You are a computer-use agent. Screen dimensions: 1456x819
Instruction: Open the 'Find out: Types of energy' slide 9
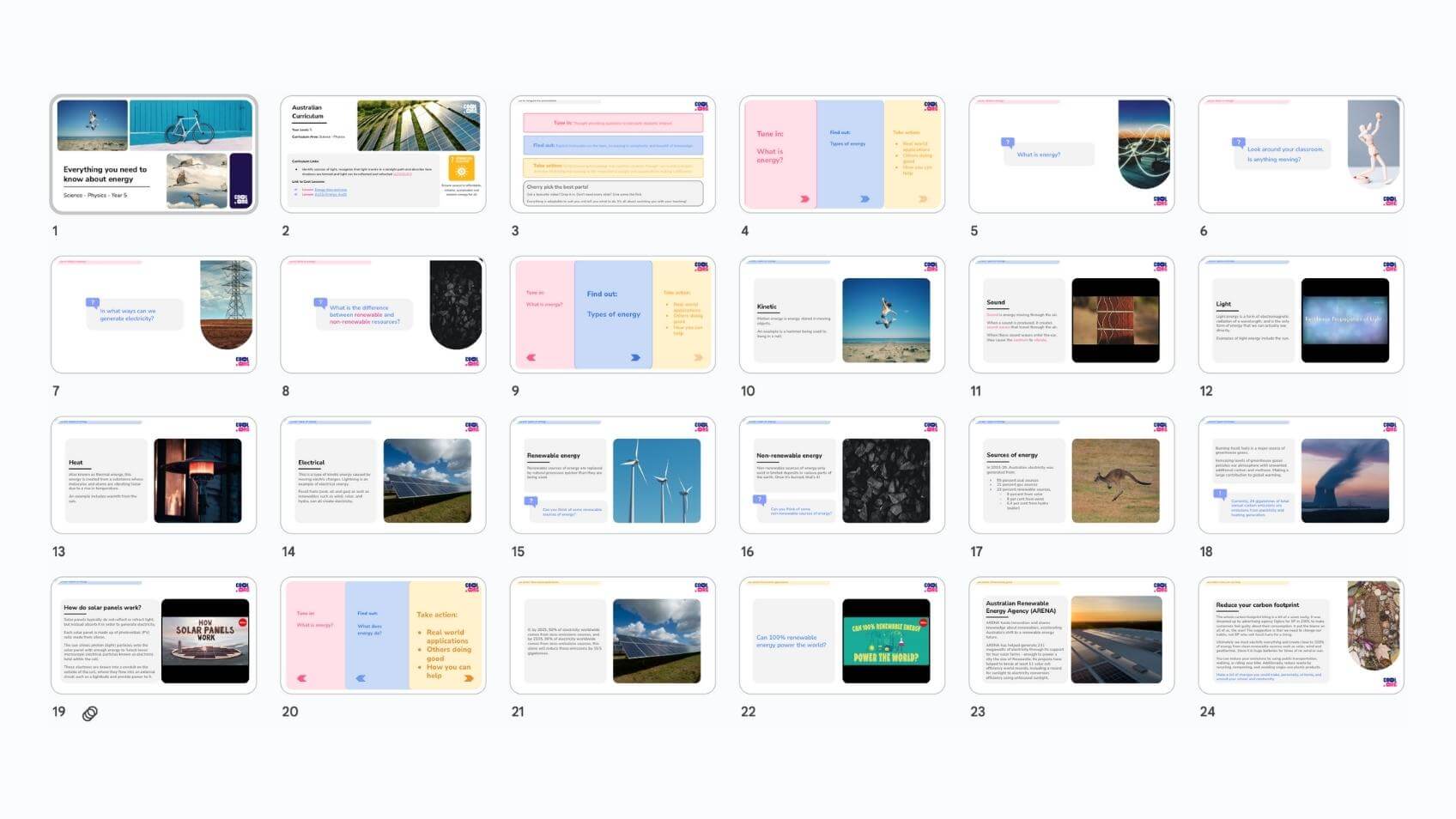[612, 315]
